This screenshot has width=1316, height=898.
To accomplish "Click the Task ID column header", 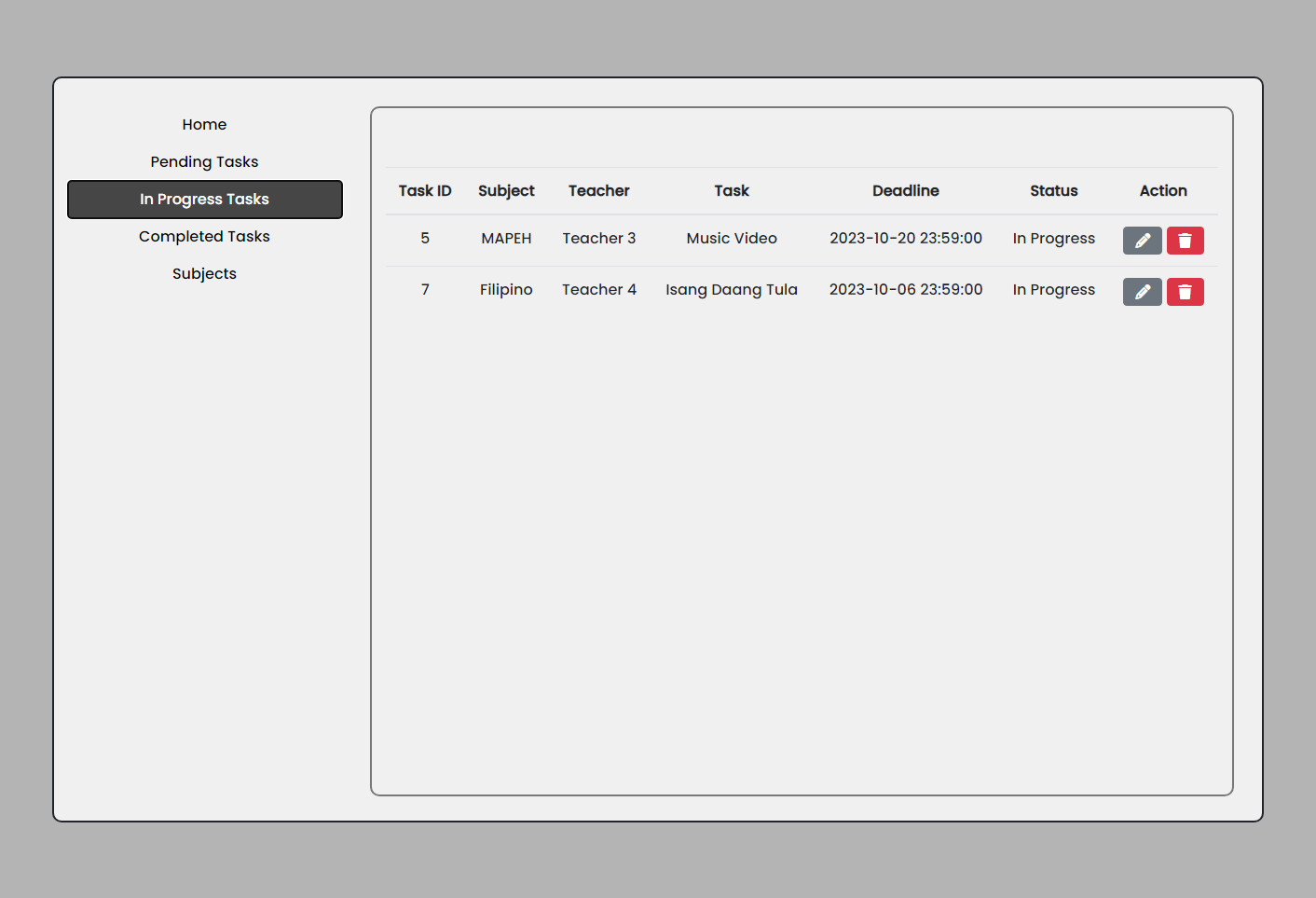I will pyautogui.click(x=425, y=191).
